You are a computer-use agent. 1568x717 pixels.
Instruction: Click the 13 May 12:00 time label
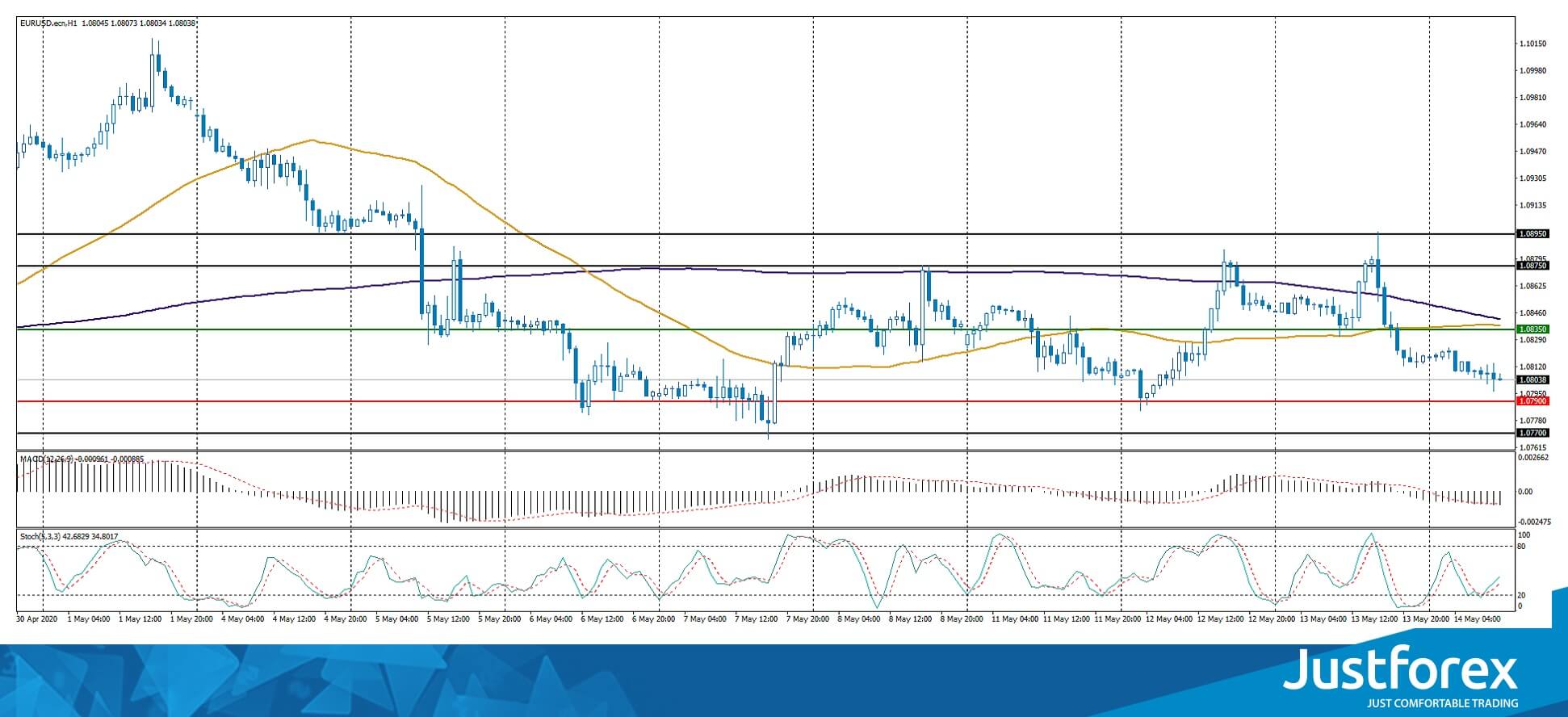pos(1373,619)
